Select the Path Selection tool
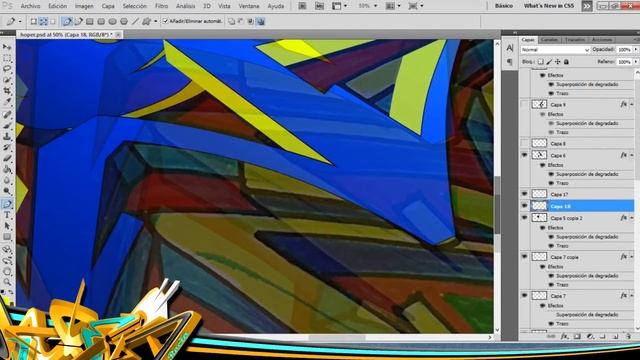 [x=7, y=226]
